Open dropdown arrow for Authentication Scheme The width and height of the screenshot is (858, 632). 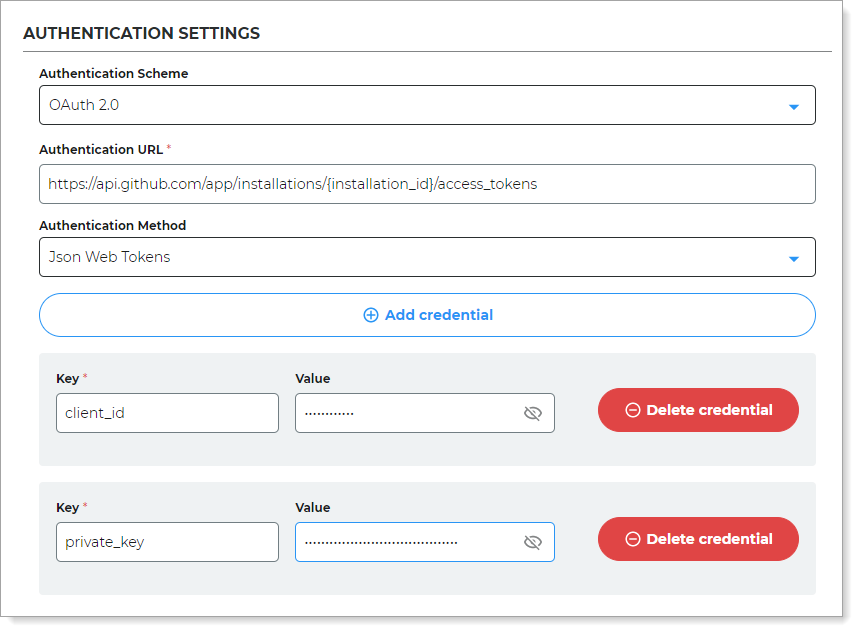[793, 106]
